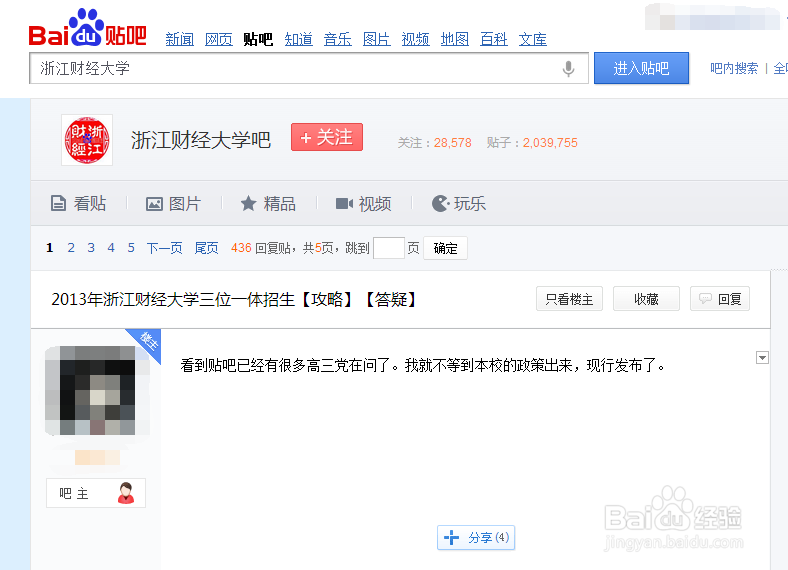788x570 pixels.
Task: Open the 知道 link
Action: pyautogui.click(x=299, y=39)
